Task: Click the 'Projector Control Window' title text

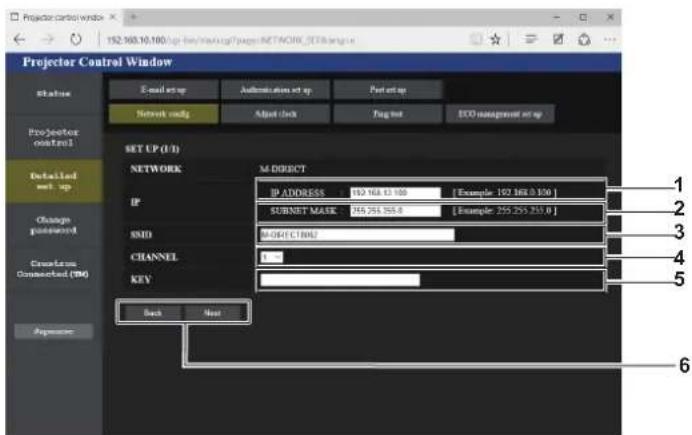Action: pos(98,62)
